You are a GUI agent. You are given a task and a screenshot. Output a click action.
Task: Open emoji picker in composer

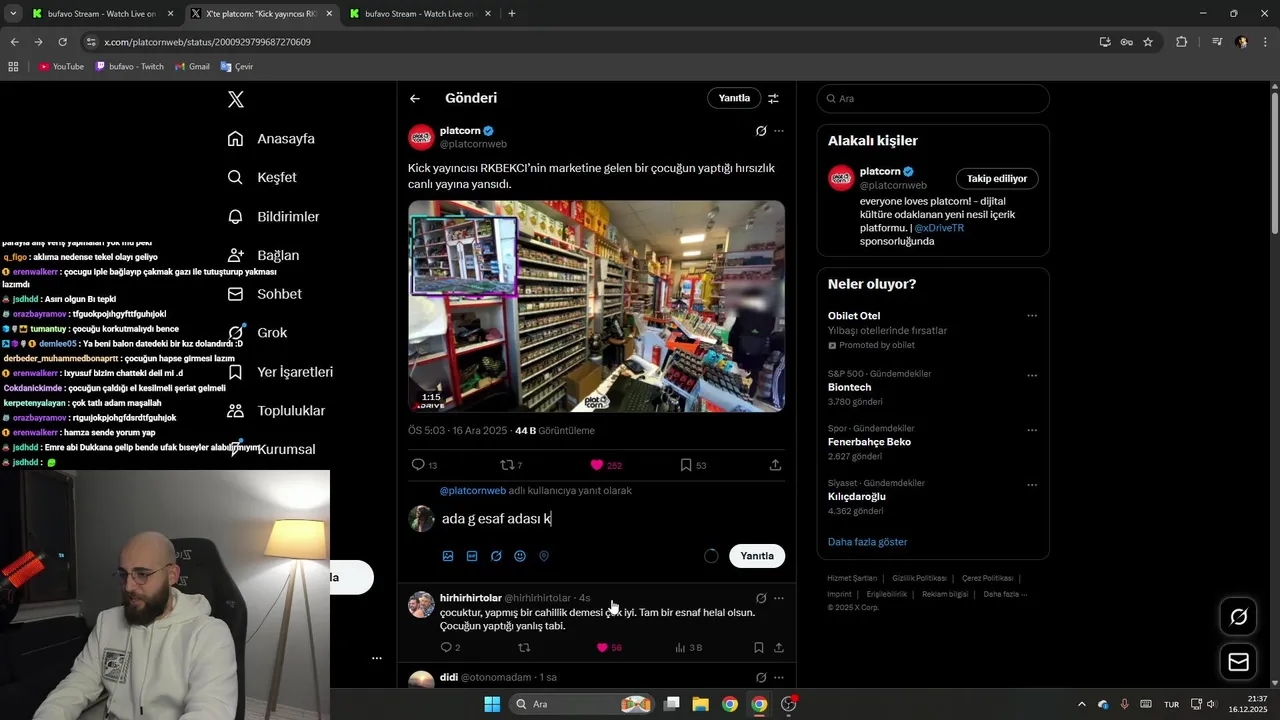pos(520,556)
